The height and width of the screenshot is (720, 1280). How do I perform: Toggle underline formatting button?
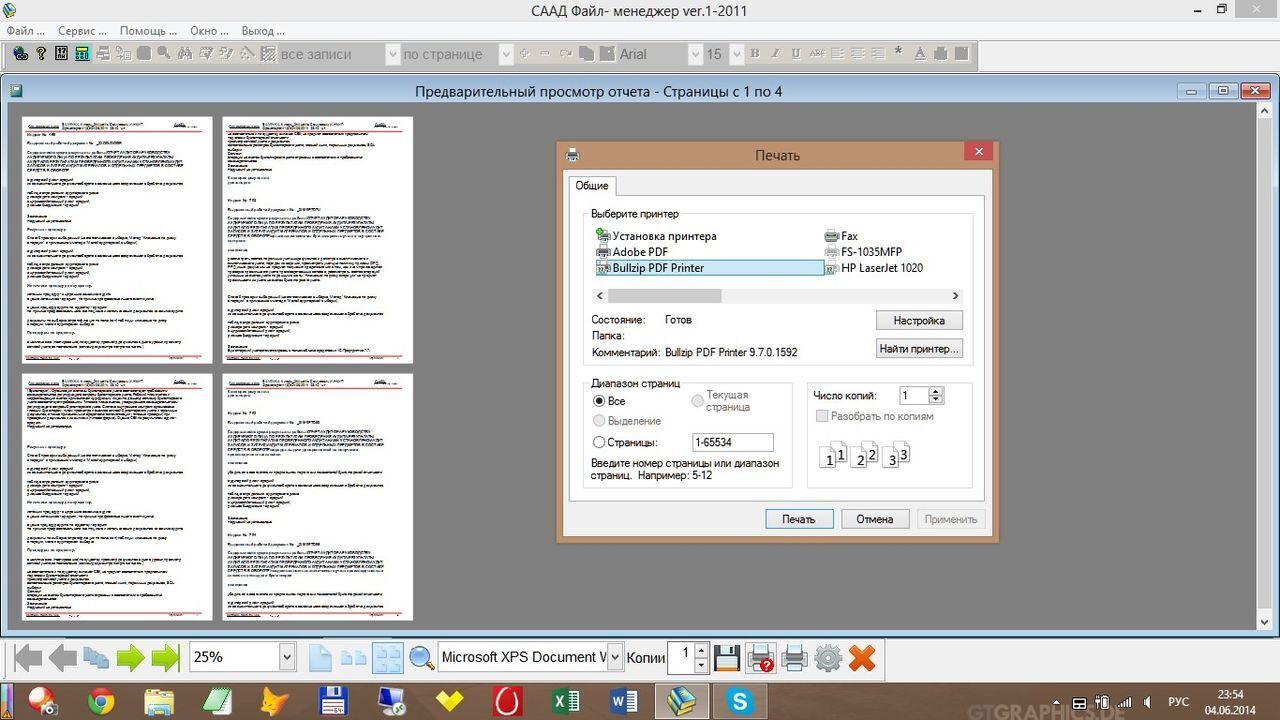point(795,54)
